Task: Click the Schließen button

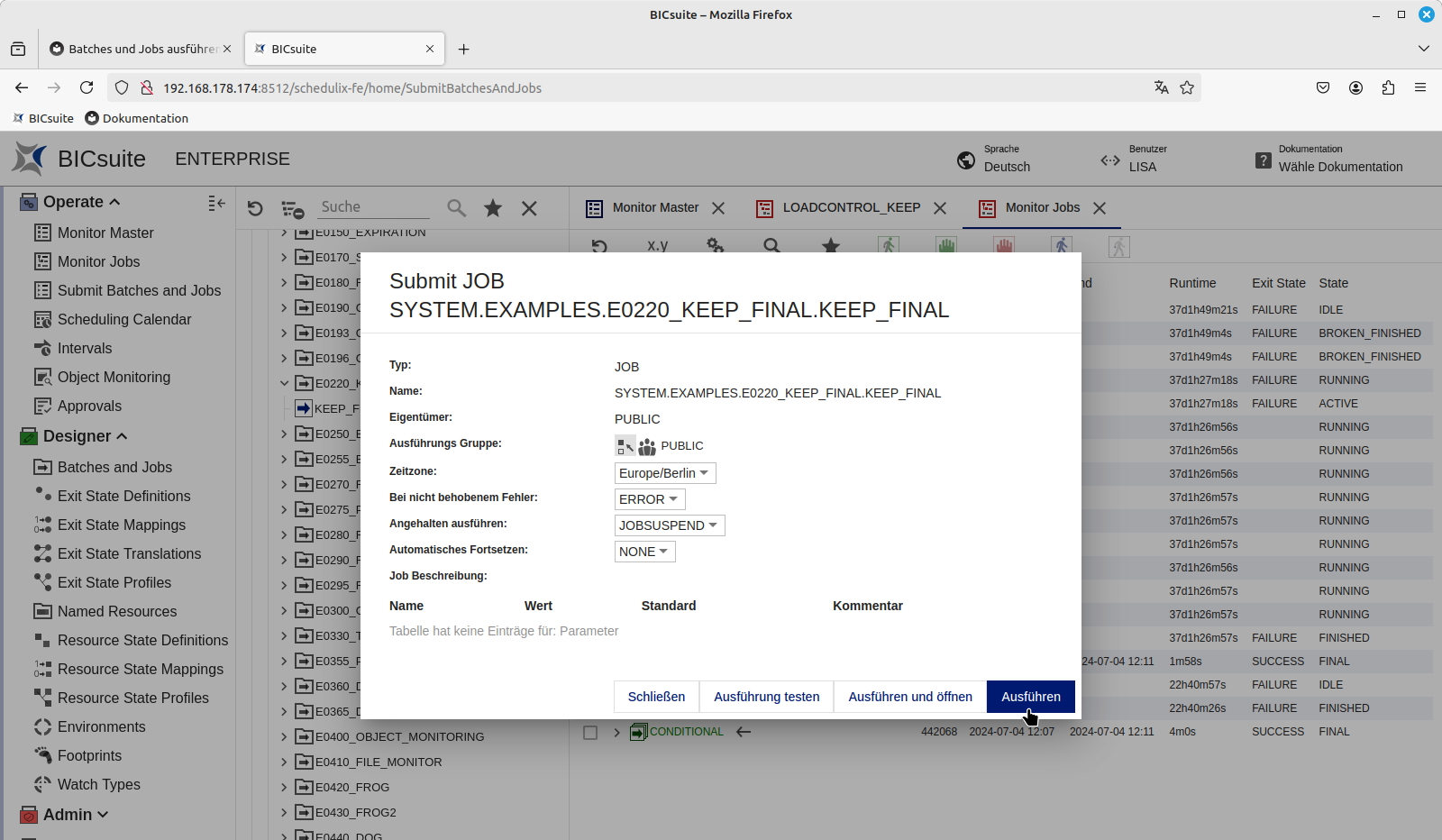Action: [656, 697]
